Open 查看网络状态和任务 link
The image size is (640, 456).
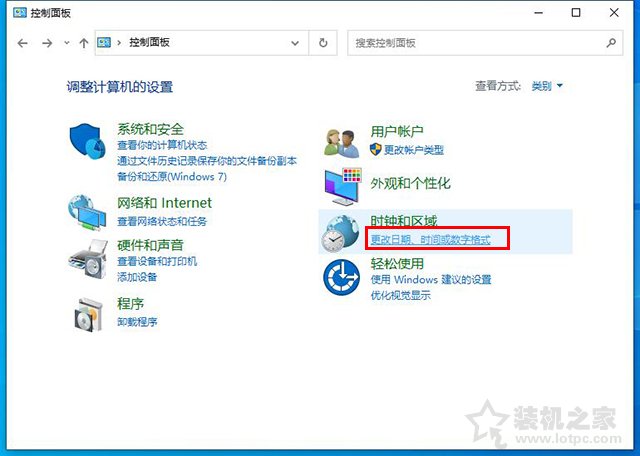click(162, 222)
